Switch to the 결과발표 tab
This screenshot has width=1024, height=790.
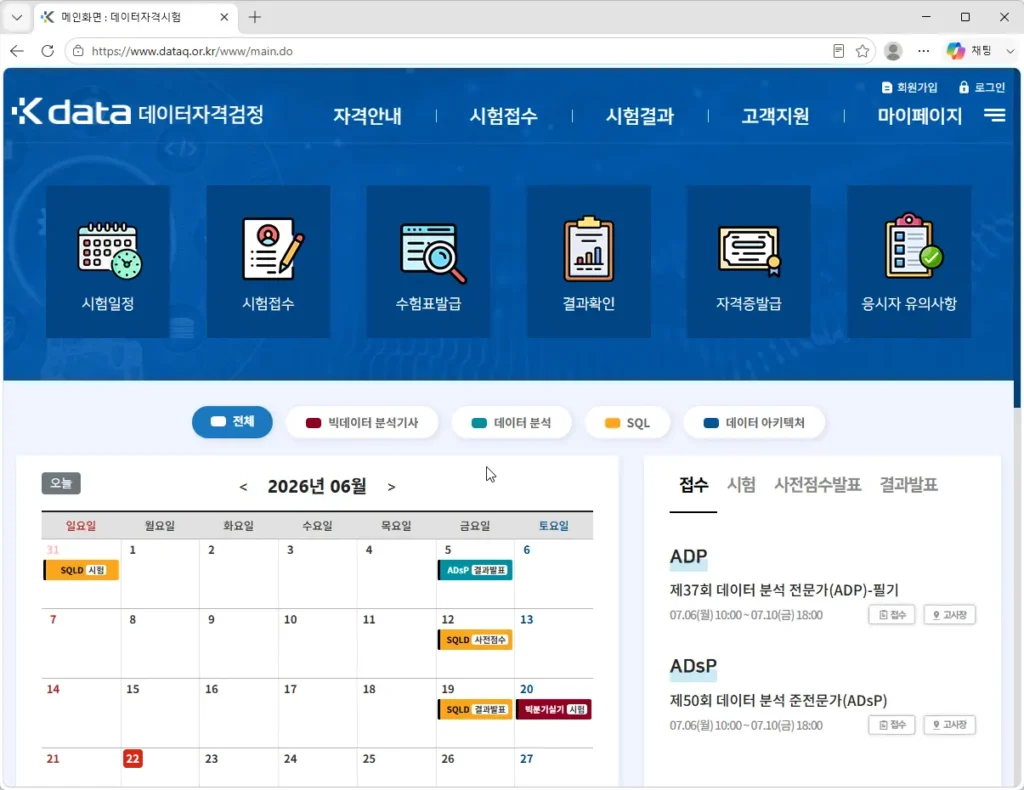(908, 484)
